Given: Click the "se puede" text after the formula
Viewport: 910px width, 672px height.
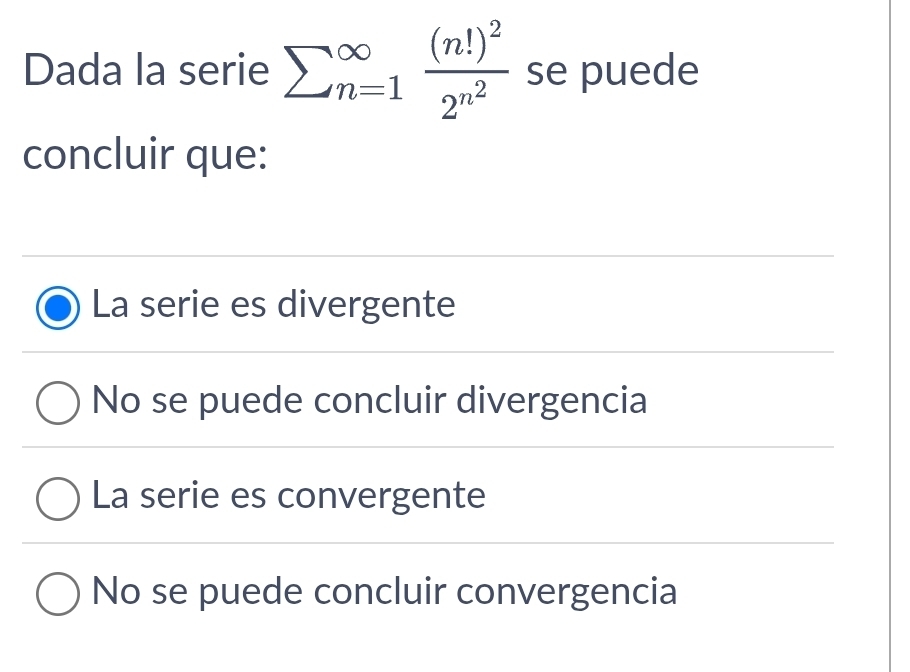Looking at the screenshot, I should (x=611, y=72).
